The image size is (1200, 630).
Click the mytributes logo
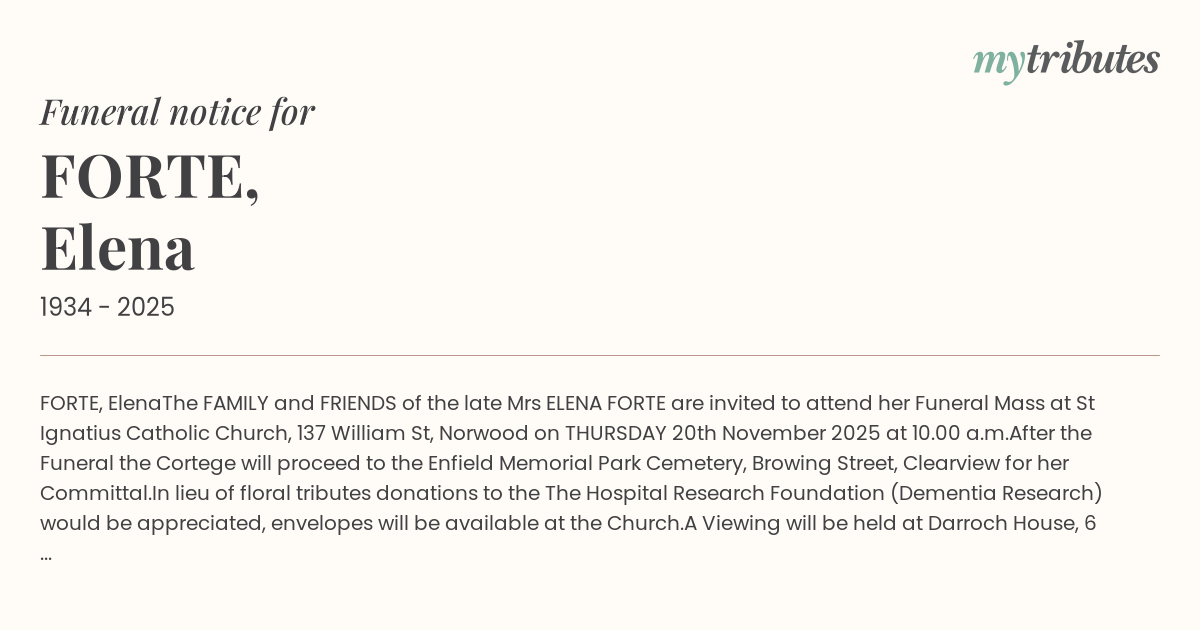coord(1065,60)
